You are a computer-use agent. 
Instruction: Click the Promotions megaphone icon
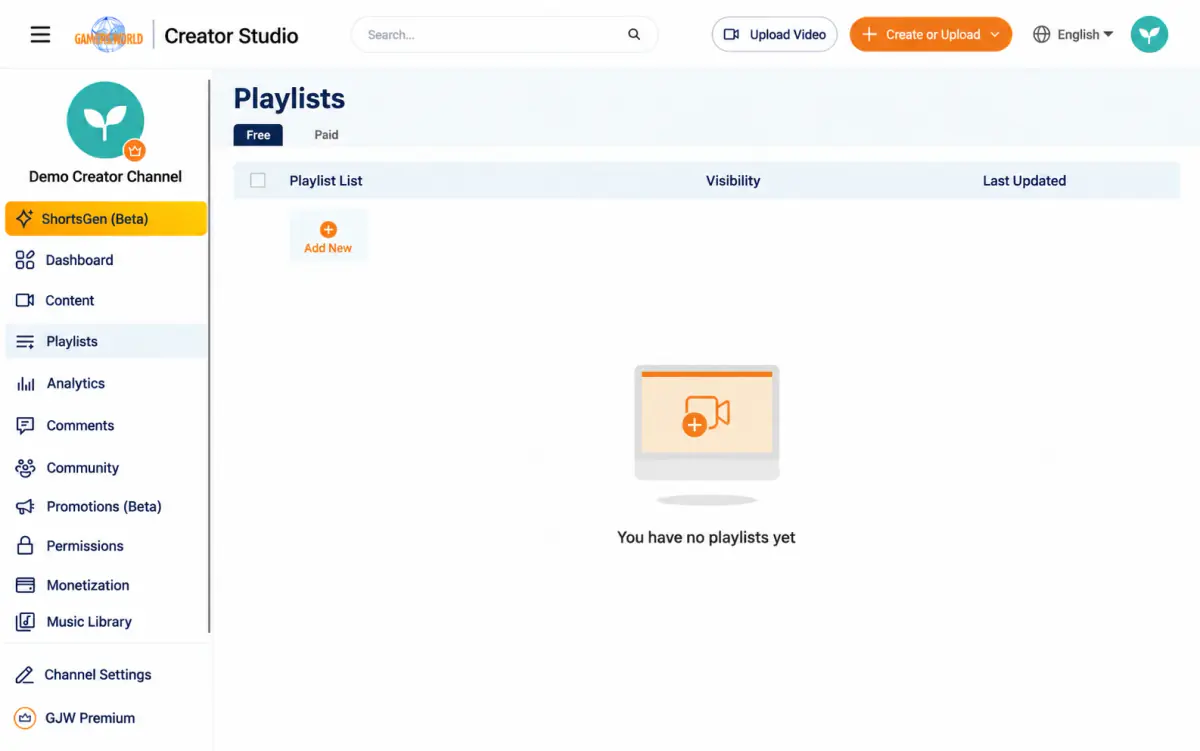(25, 507)
